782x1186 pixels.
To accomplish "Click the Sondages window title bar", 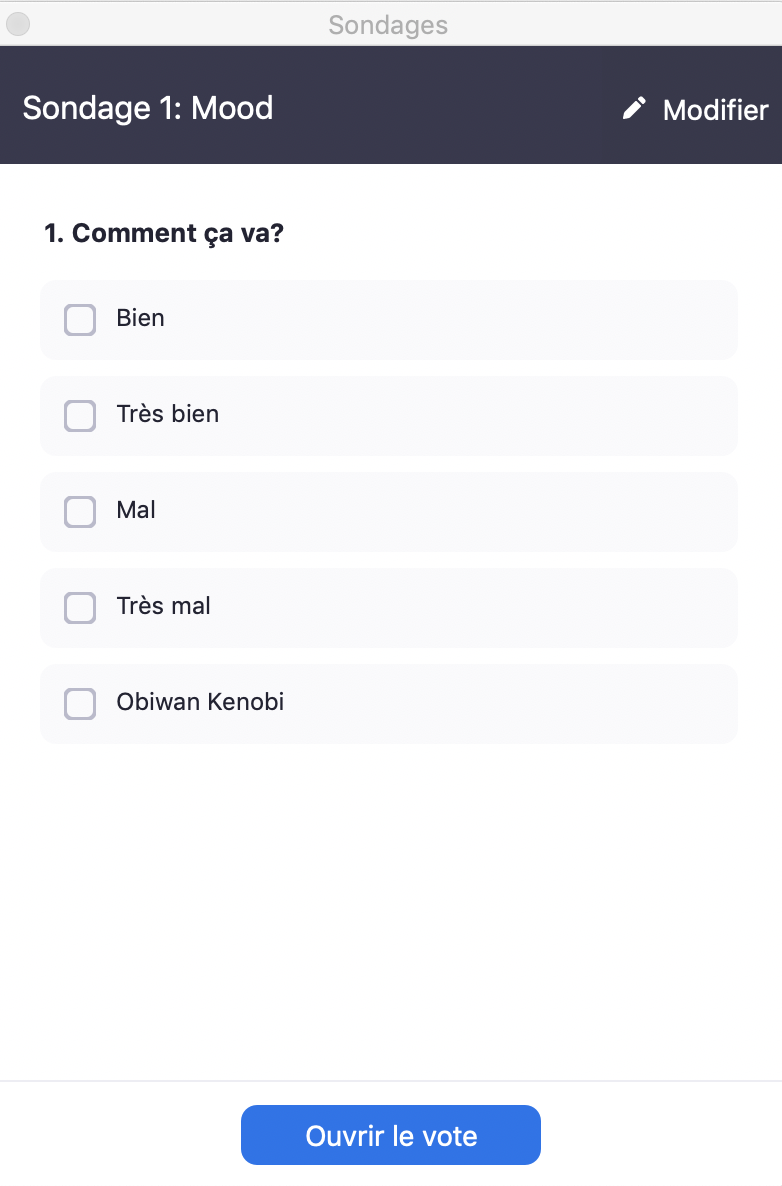I will [388, 25].
